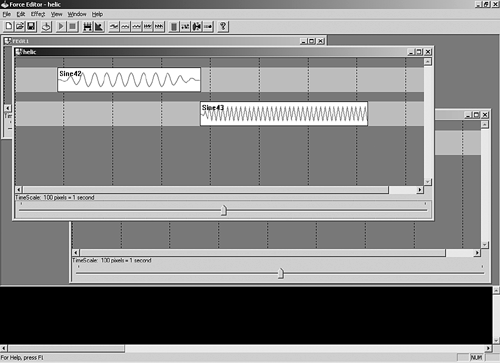Click the vertical bar effect toolbar icon
Viewport: 500px width, 363px height.
[174, 26]
